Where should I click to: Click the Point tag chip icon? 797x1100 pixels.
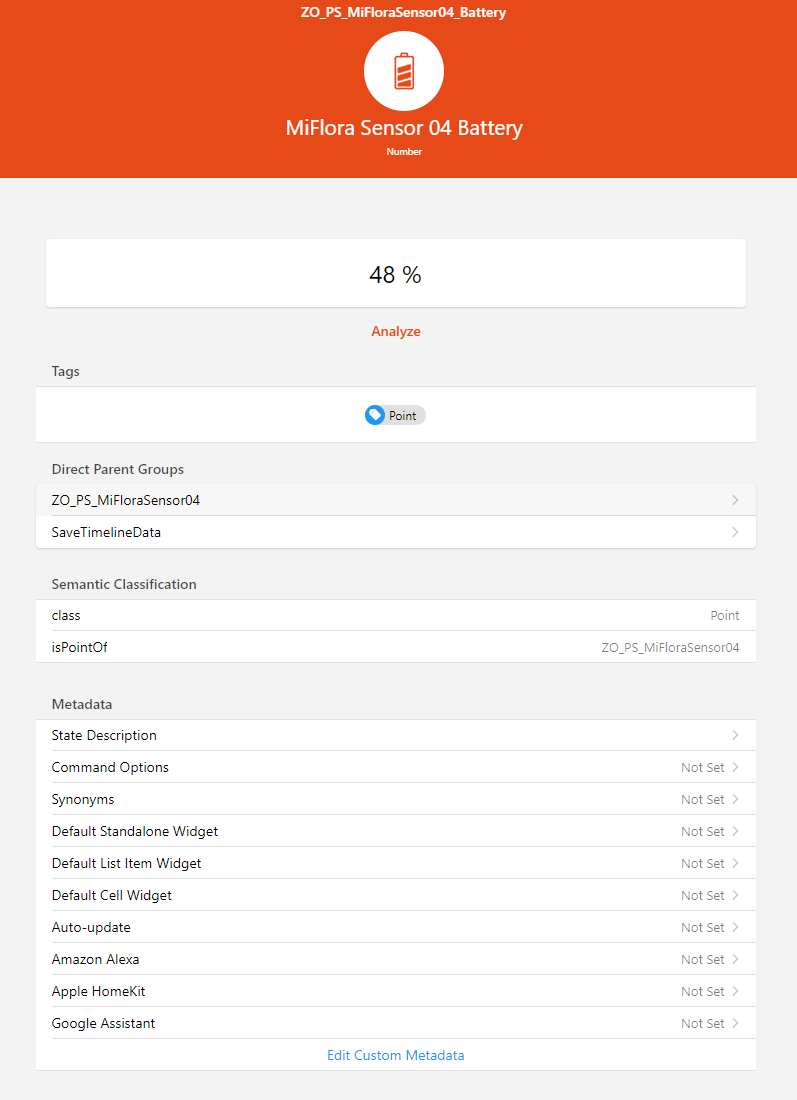(x=374, y=414)
